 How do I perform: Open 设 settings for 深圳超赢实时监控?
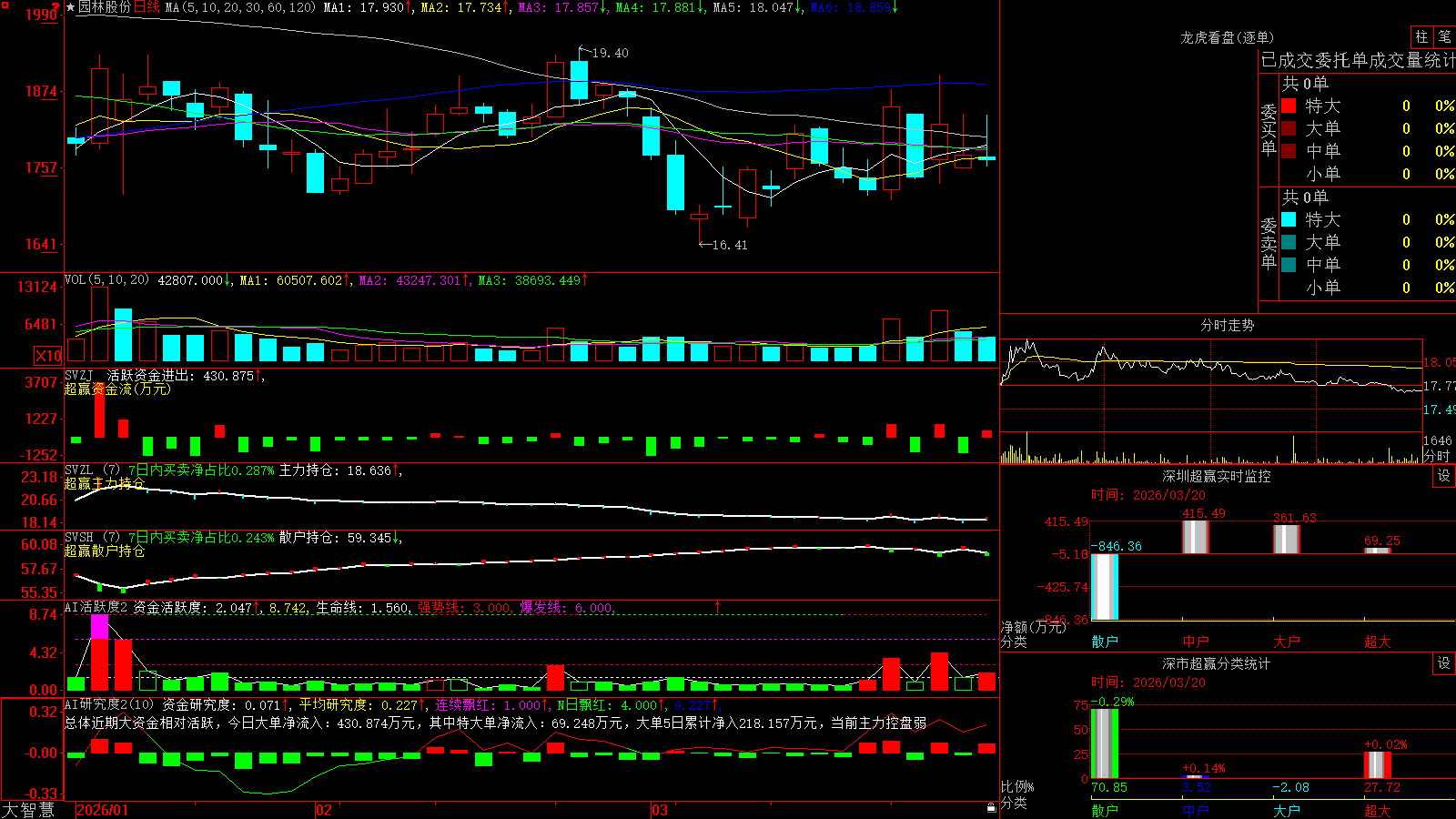click(1444, 476)
